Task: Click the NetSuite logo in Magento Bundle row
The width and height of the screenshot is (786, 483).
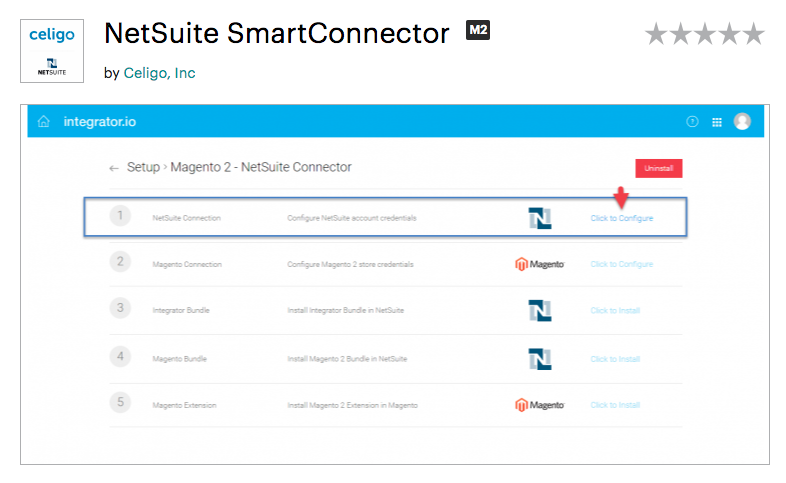Action: [540, 359]
